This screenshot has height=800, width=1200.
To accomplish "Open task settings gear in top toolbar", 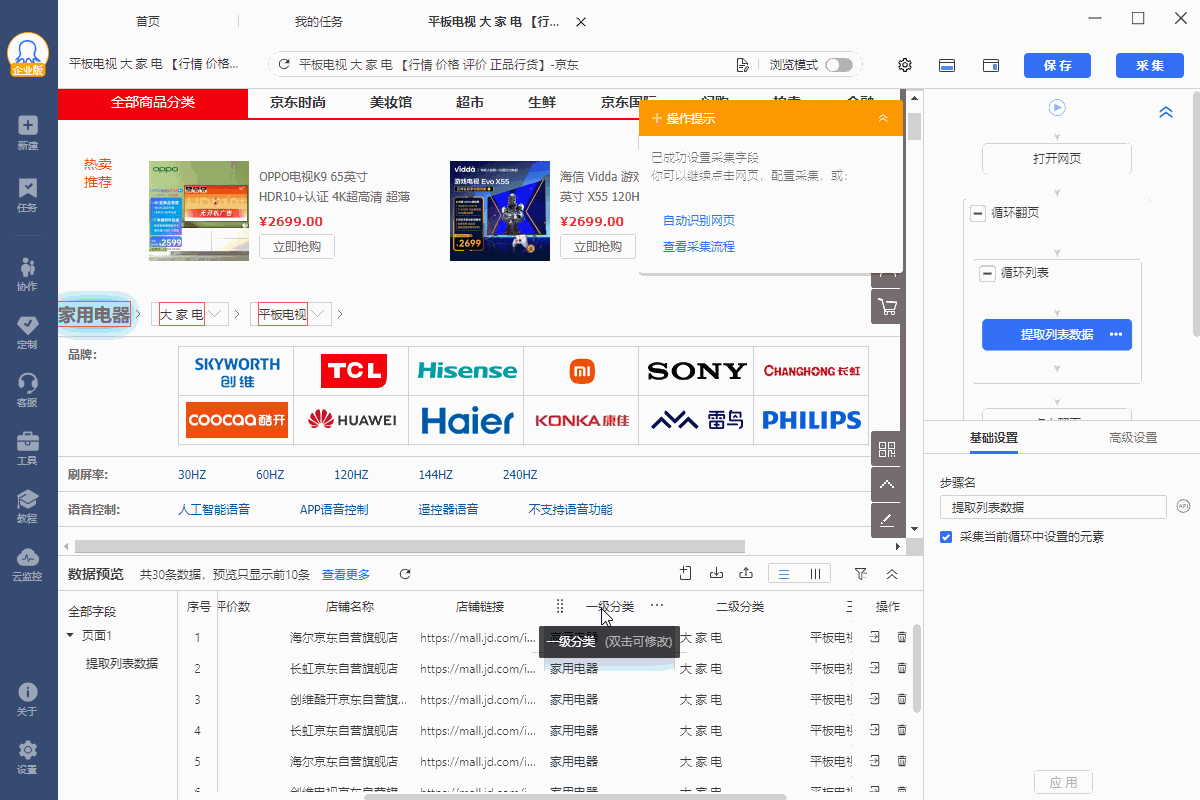I will [x=905, y=65].
